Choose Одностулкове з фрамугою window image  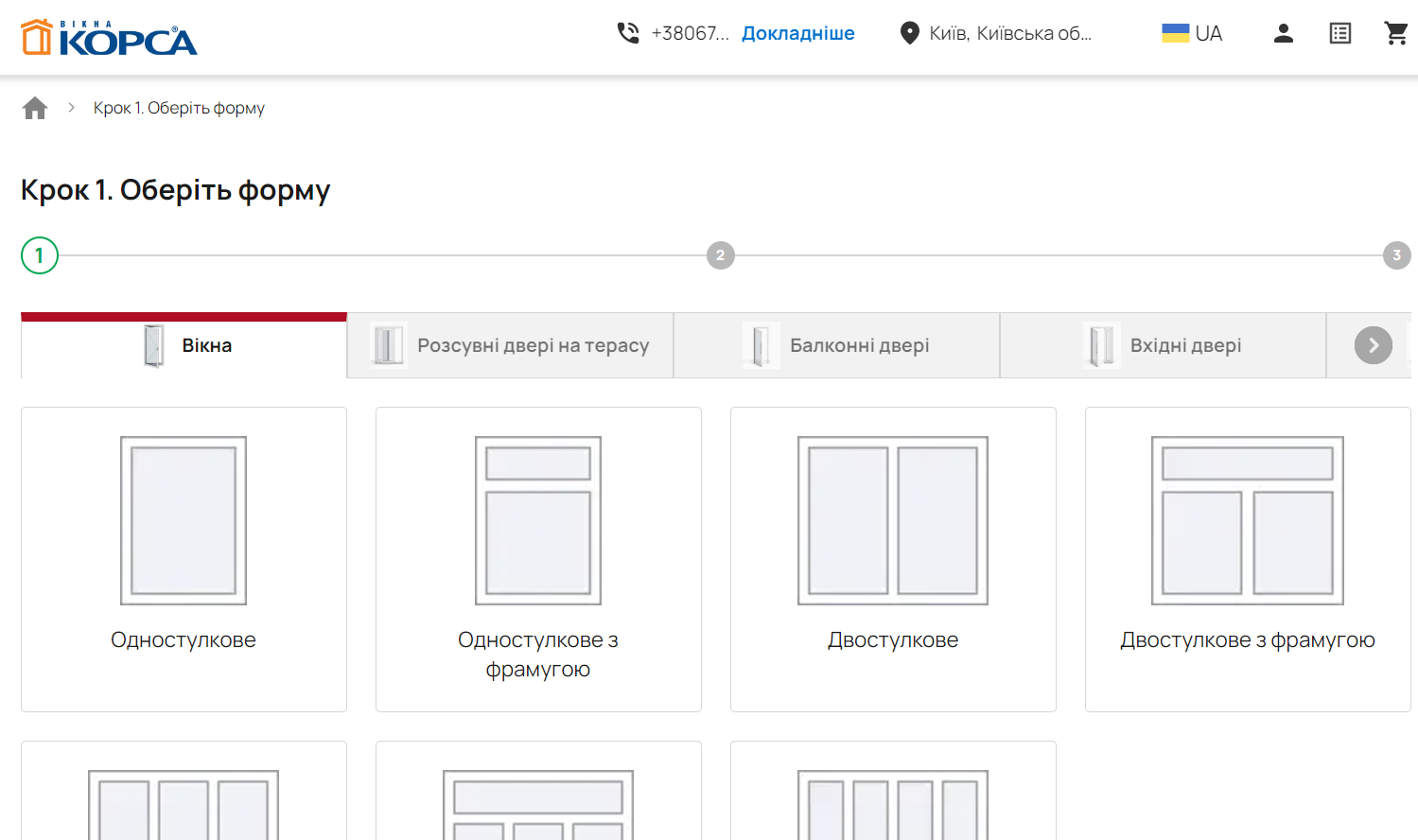pos(538,520)
